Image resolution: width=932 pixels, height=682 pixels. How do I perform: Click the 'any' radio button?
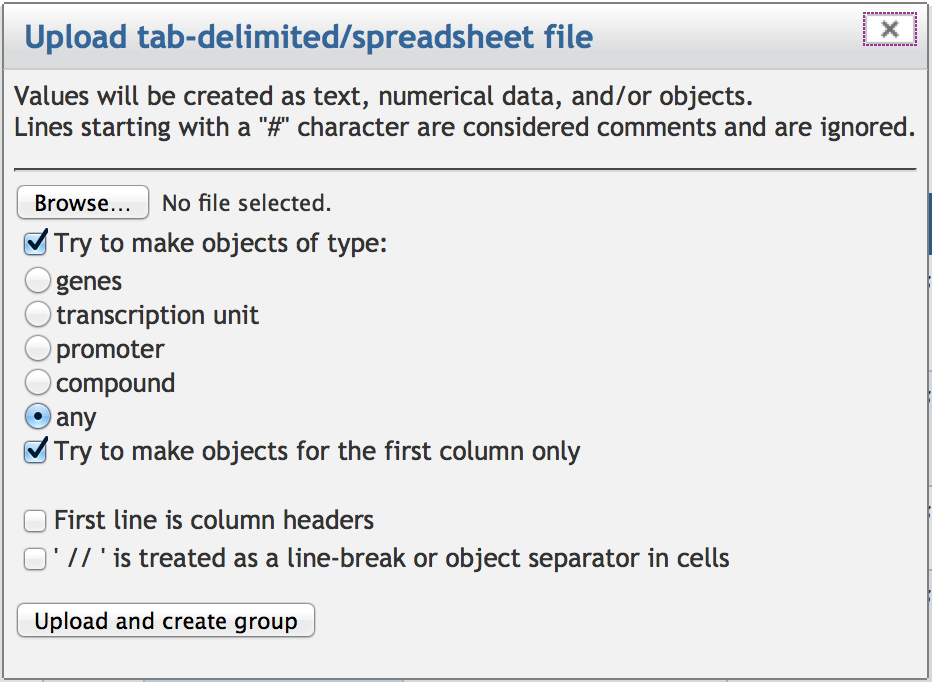[x=37, y=417]
